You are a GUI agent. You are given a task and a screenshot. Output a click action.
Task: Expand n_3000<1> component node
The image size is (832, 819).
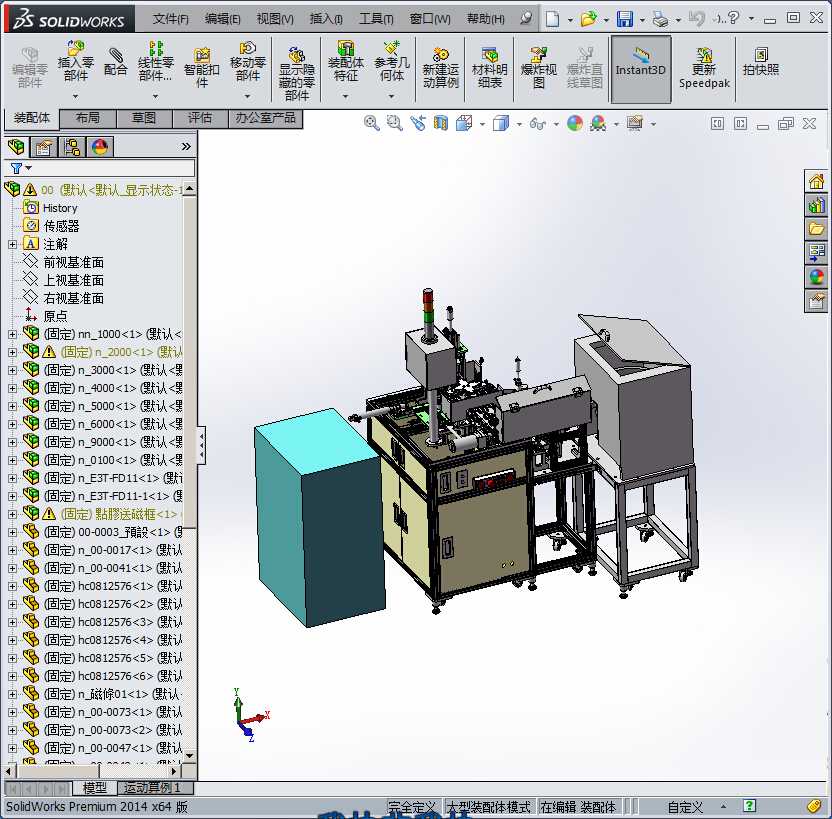(12, 370)
